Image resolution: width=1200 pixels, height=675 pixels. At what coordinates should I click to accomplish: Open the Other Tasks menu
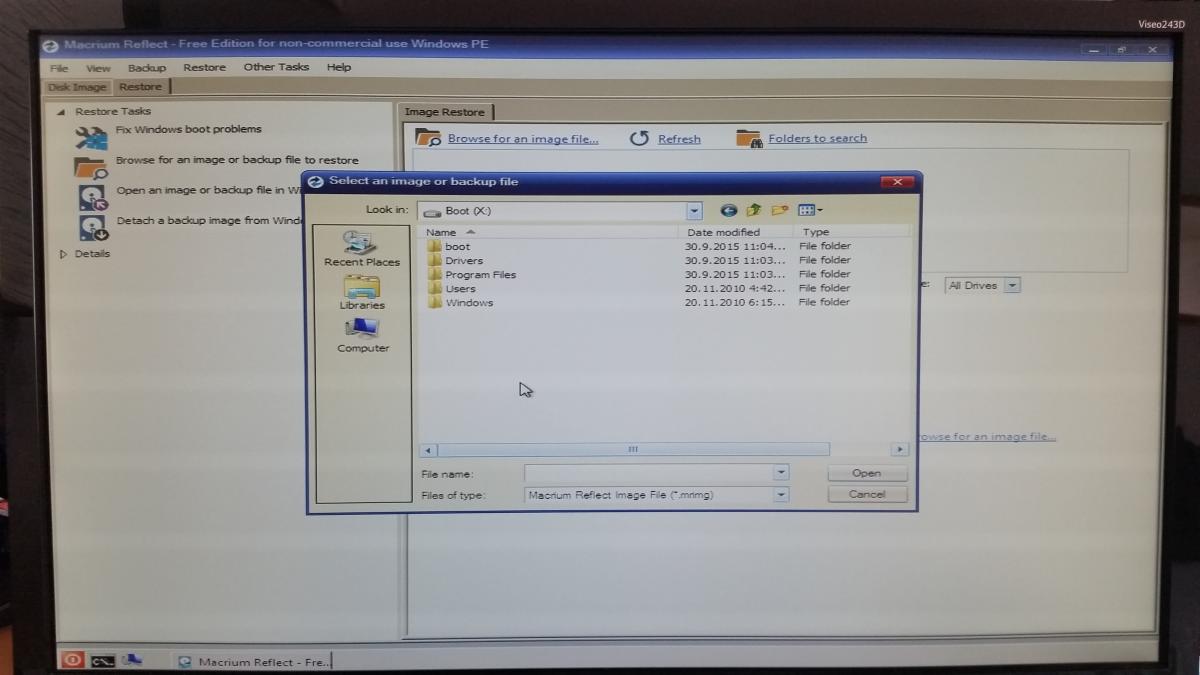coord(276,67)
